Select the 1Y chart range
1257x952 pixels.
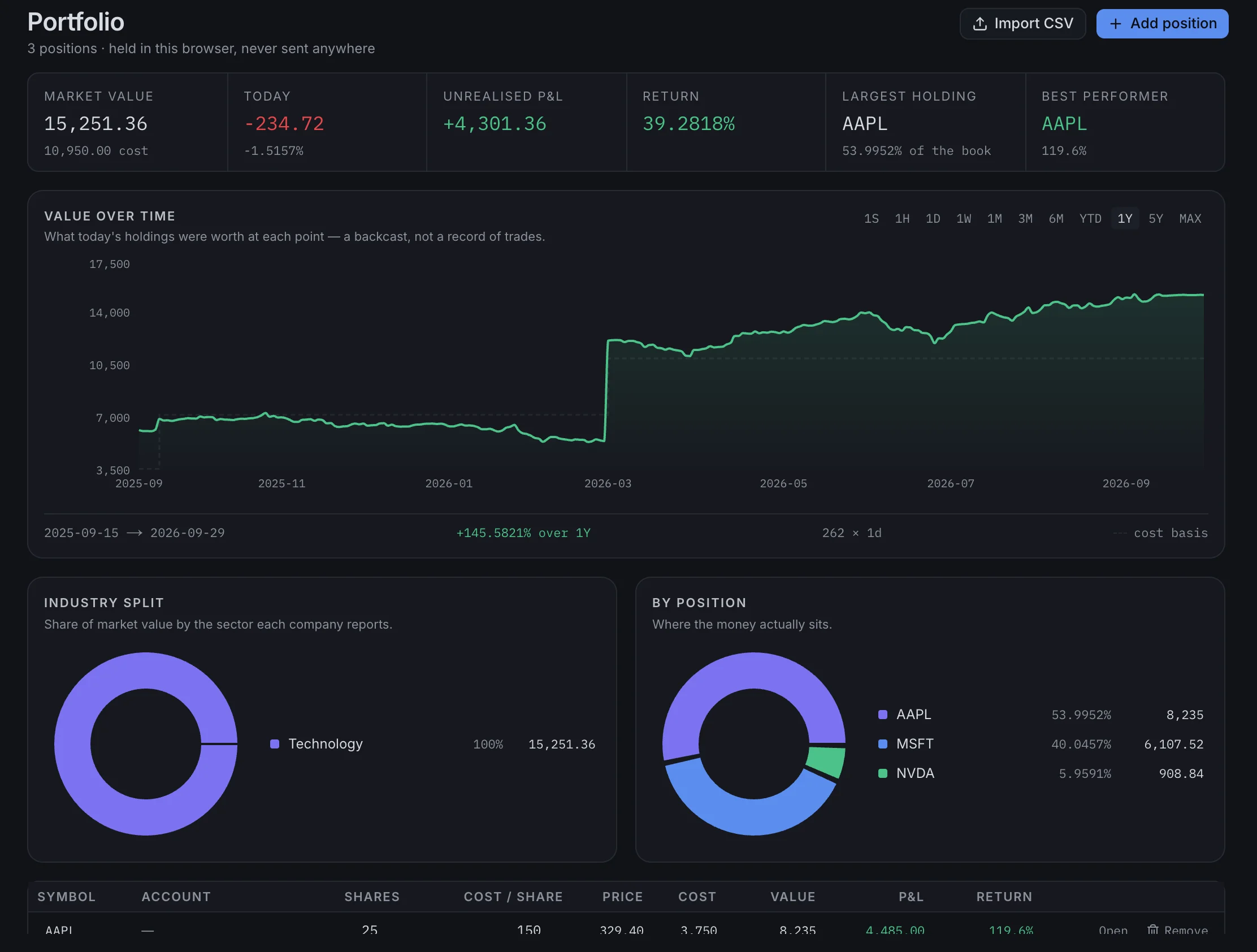1125,219
